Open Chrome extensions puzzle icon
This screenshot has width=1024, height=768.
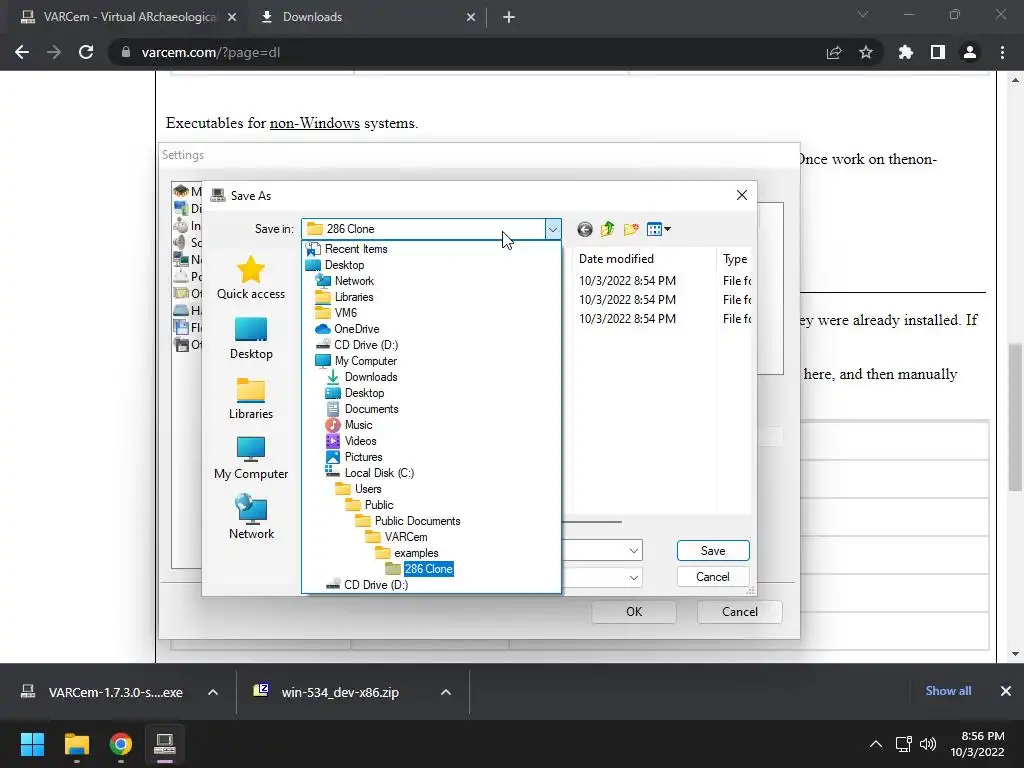[906, 52]
